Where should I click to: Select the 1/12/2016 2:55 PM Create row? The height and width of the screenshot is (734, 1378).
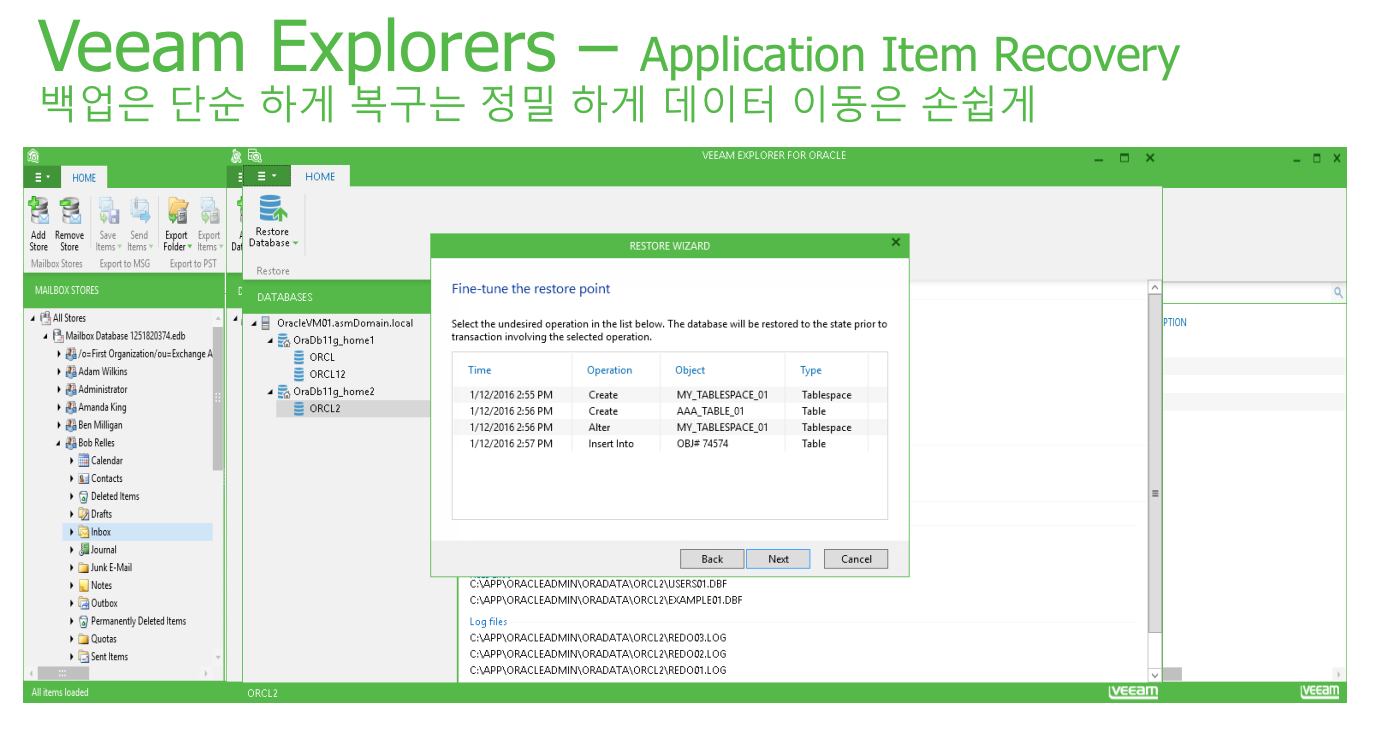point(669,395)
